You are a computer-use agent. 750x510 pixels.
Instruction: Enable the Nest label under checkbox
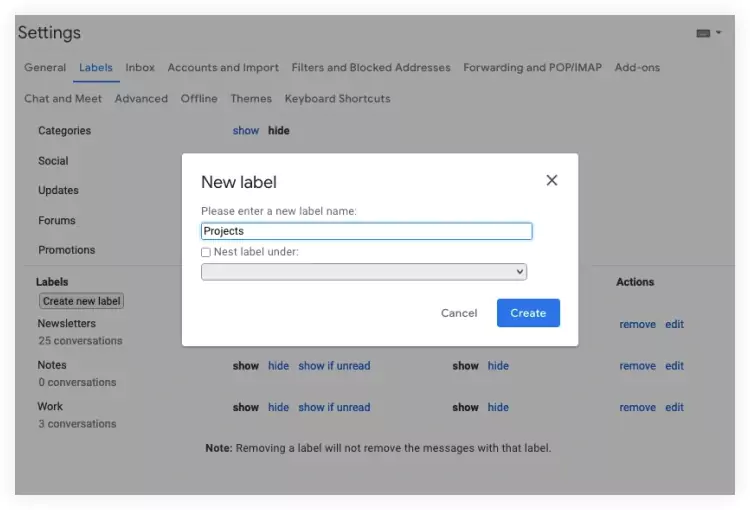[206, 253]
